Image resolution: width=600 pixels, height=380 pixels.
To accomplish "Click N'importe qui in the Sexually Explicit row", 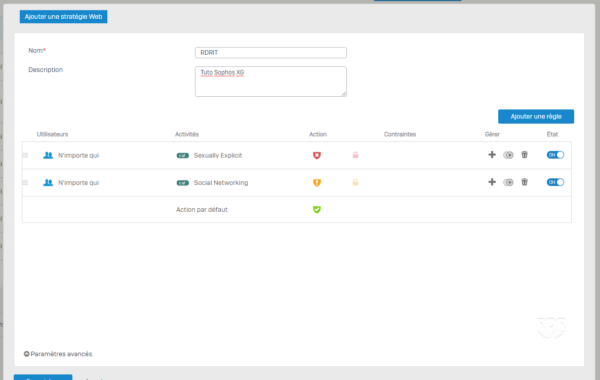I will point(78,155).
